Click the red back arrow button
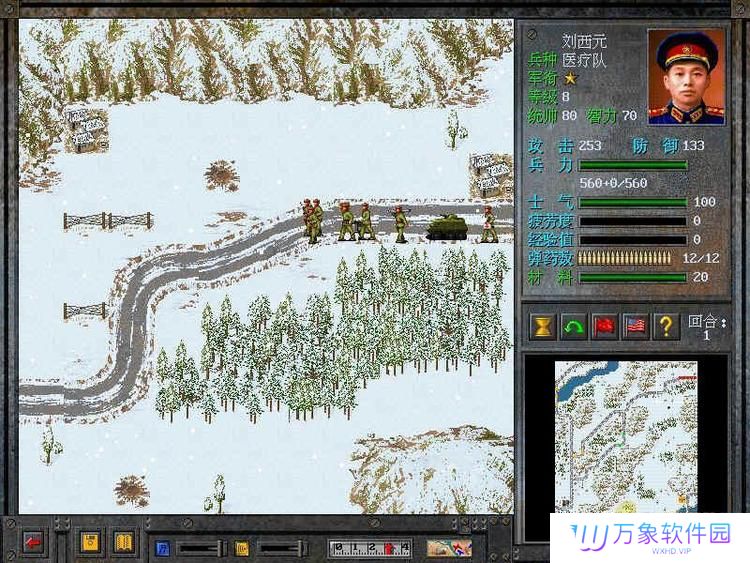This screenshot has width=750, height=563. pos(33,543)
